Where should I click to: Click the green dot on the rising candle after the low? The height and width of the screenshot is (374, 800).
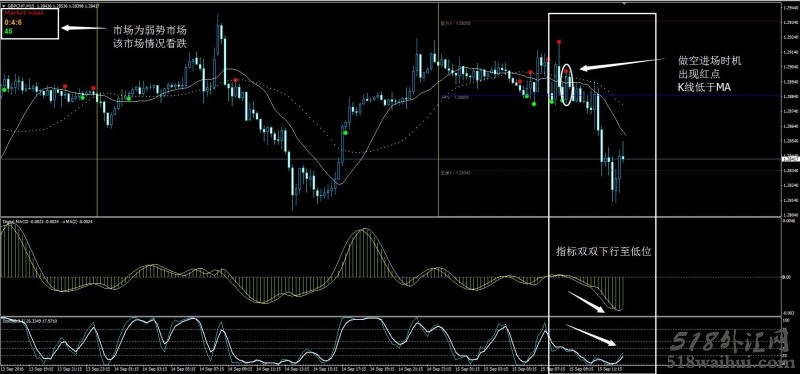click(x=345, y=133)
